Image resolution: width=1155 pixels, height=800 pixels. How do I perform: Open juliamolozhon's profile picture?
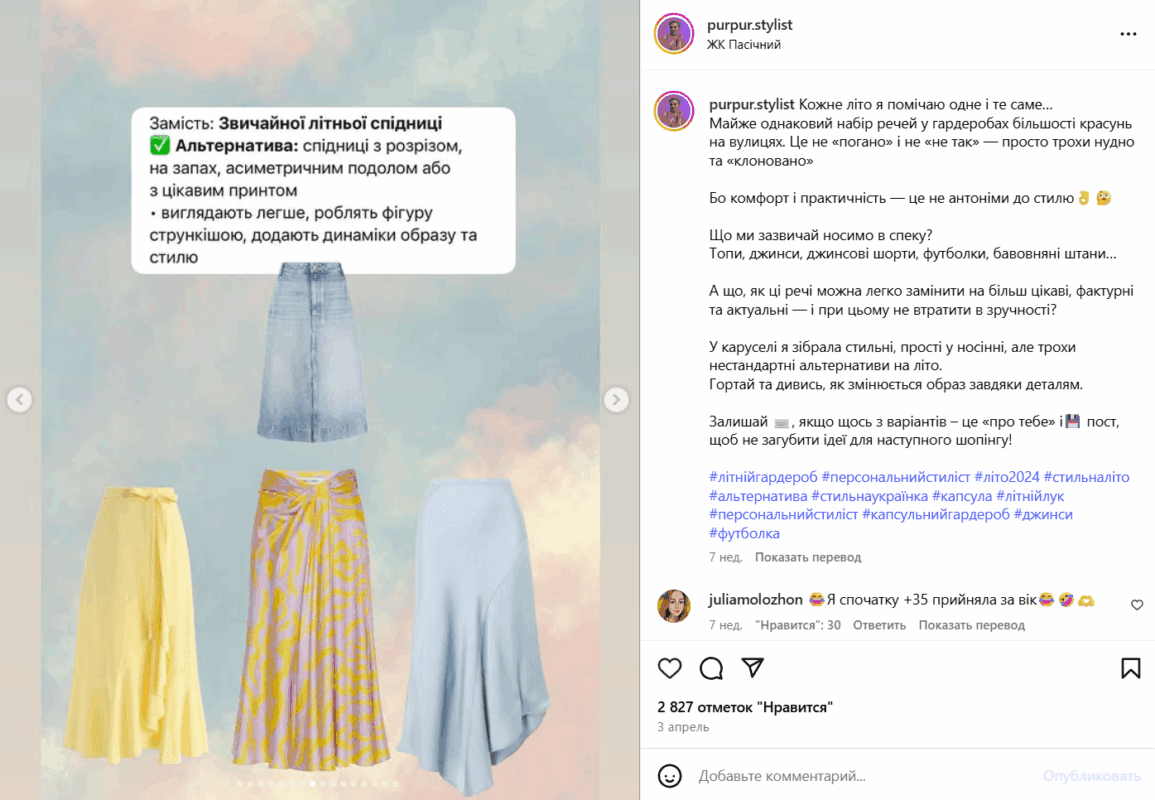[x=673, y=606]
